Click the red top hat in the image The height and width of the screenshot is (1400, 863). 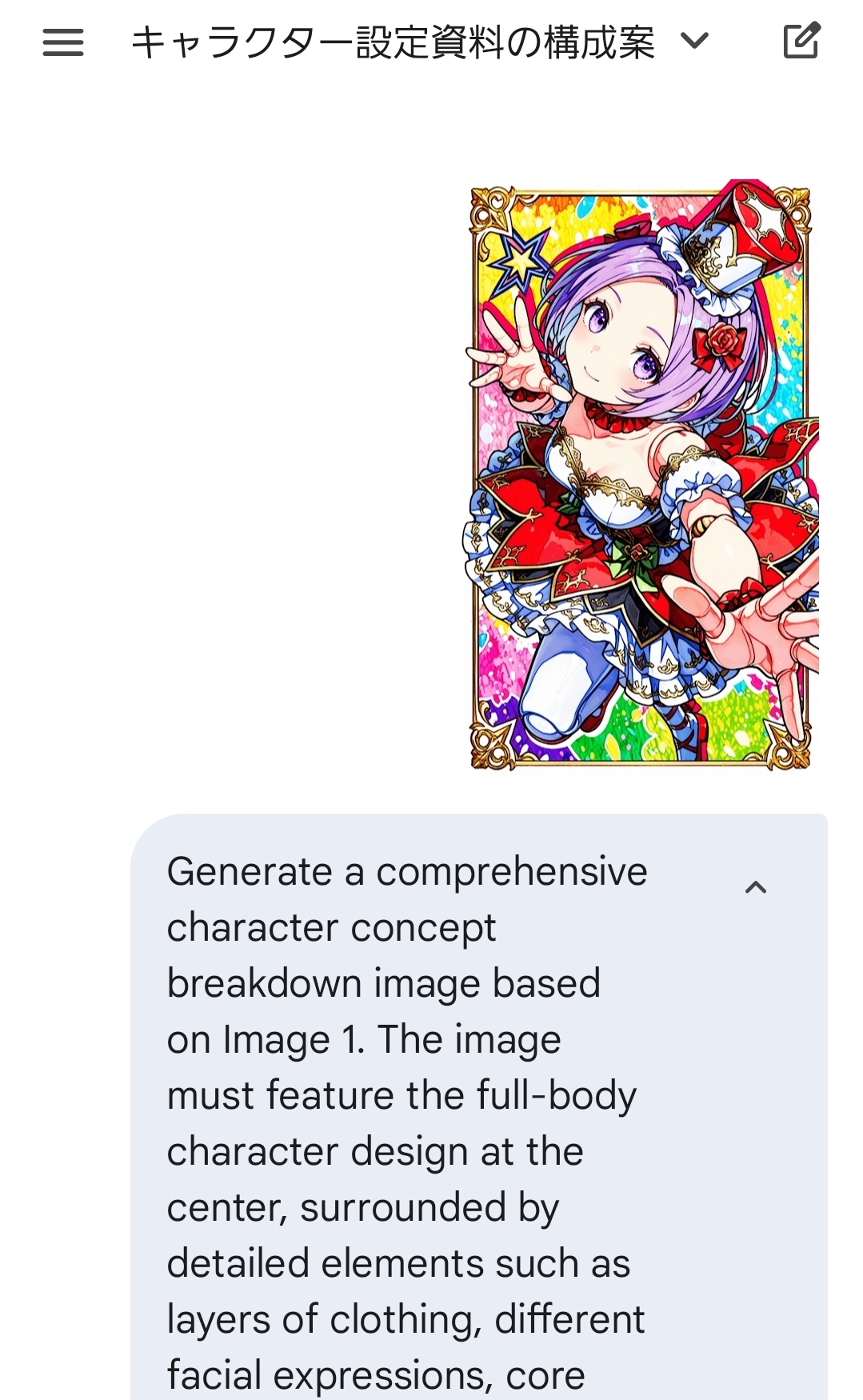(x=756, y=230)
